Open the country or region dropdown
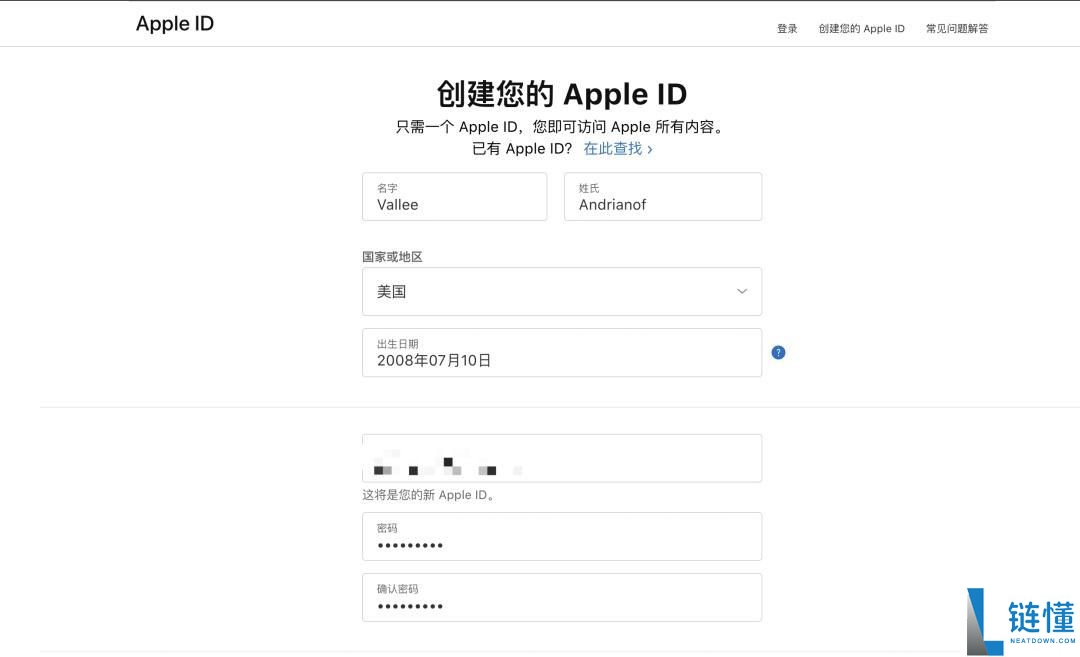 [x=562, y=291]
